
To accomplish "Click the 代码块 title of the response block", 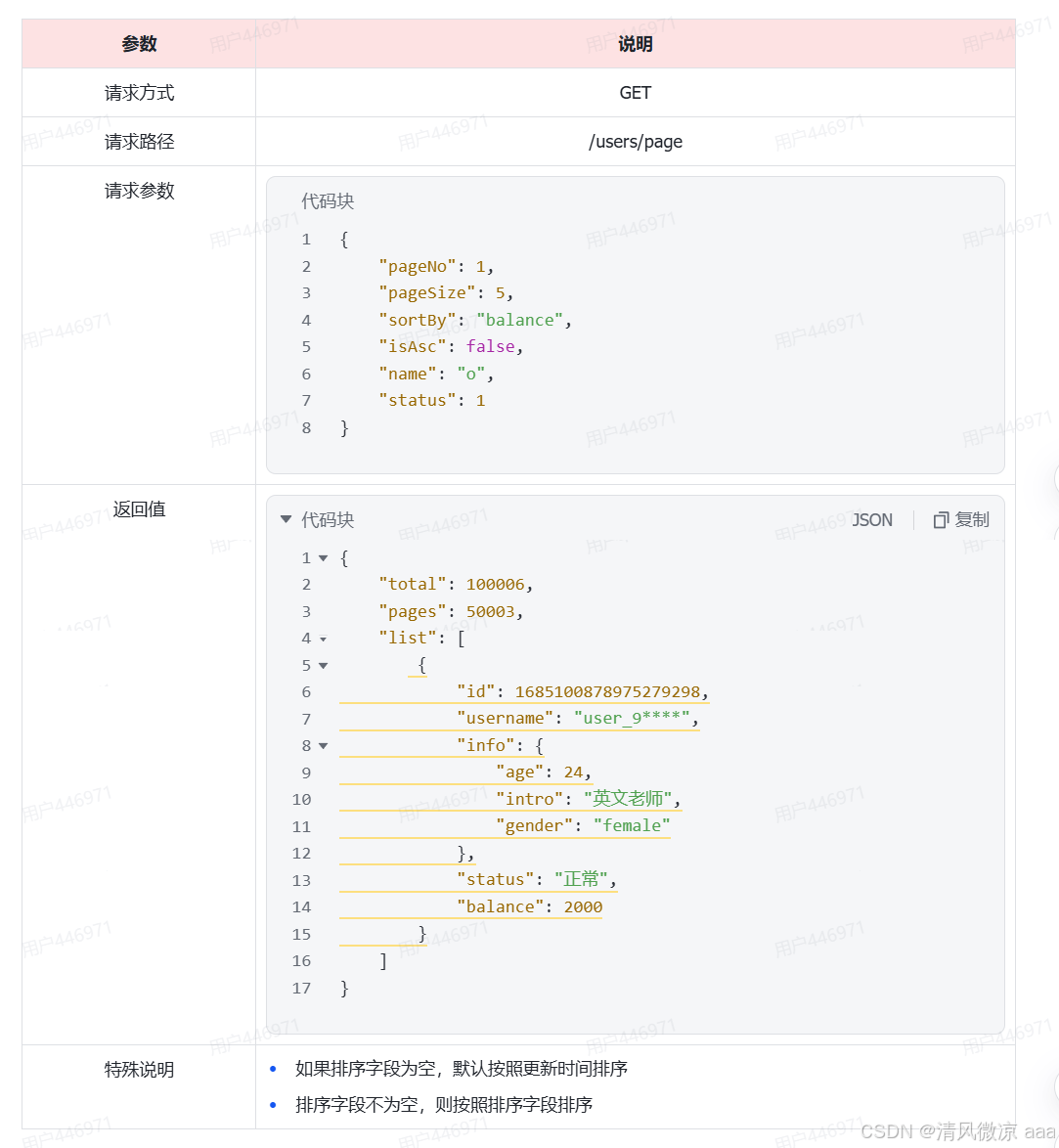I will [x=328, y=520].
